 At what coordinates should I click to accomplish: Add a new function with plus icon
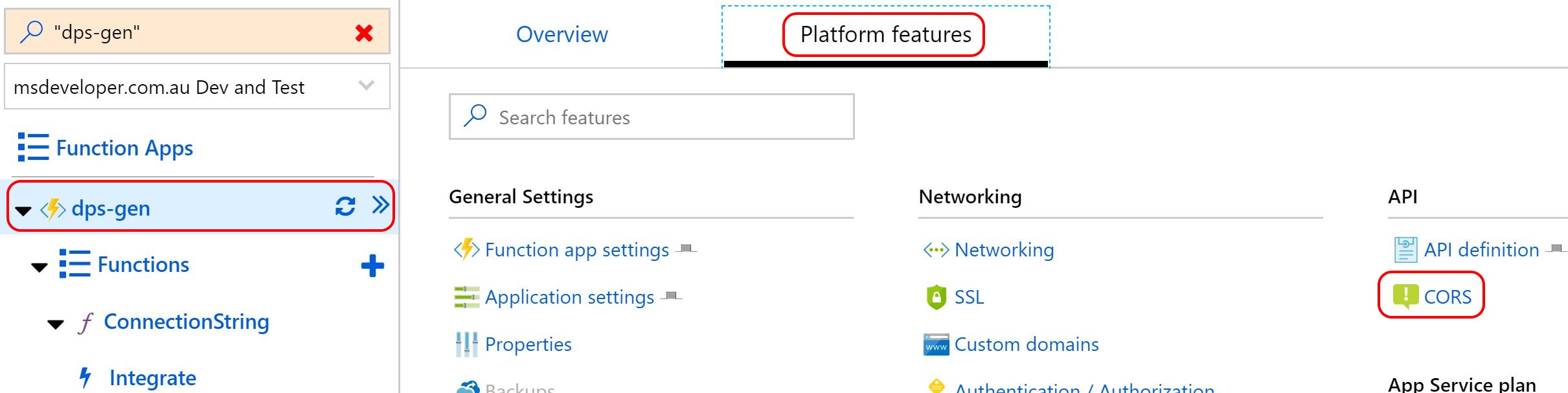372,265
